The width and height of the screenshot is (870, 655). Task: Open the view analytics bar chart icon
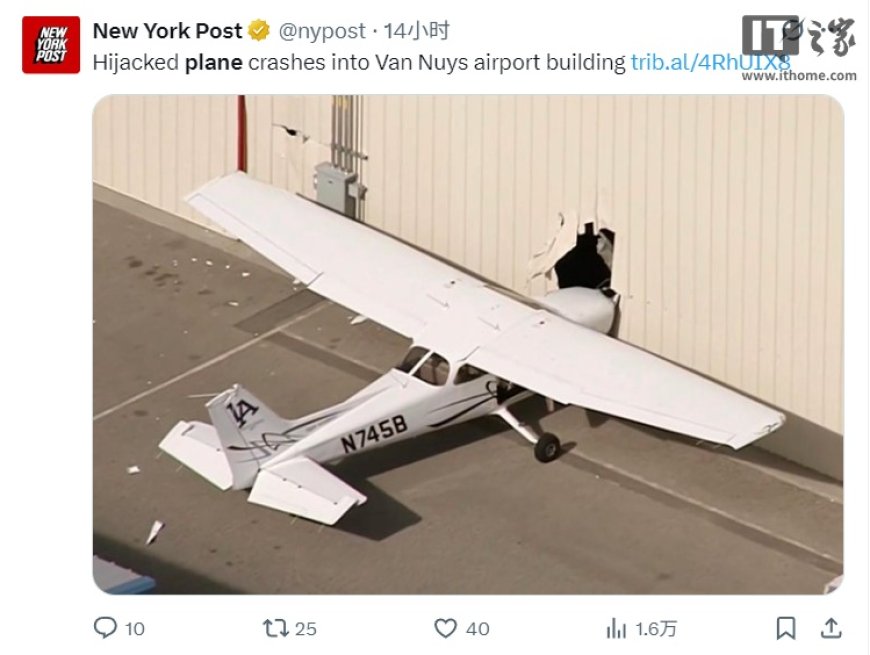coord(616,628)
